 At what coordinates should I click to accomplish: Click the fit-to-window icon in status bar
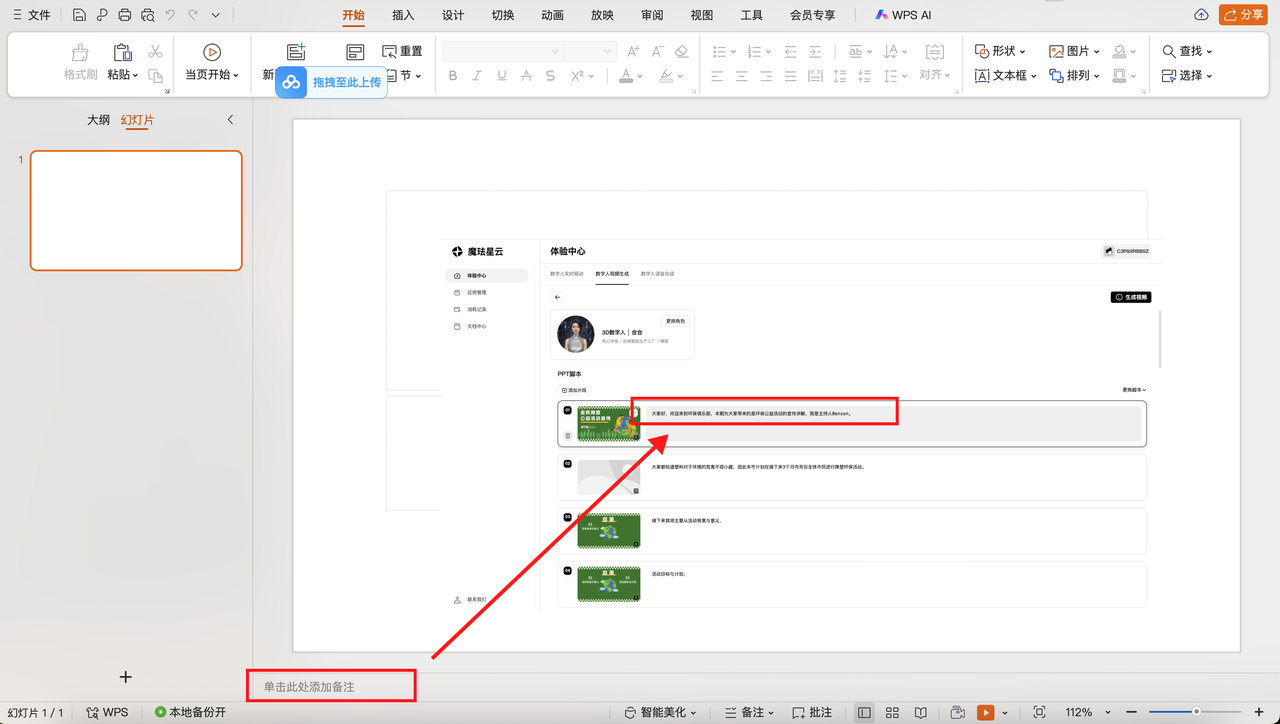1039,712
